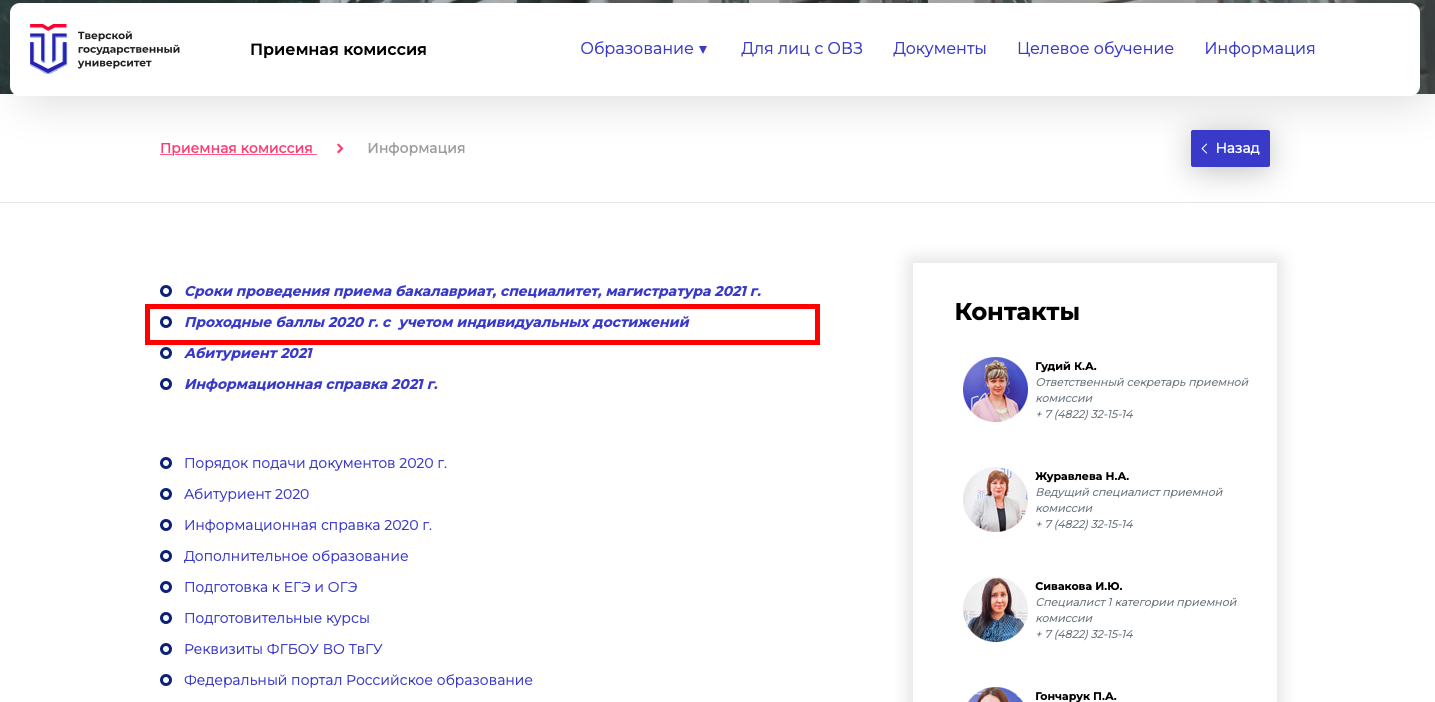Click the Tver State University logo
This screenshot has width=1435, height=702.
pyautogui.click(x=104, y=49)
